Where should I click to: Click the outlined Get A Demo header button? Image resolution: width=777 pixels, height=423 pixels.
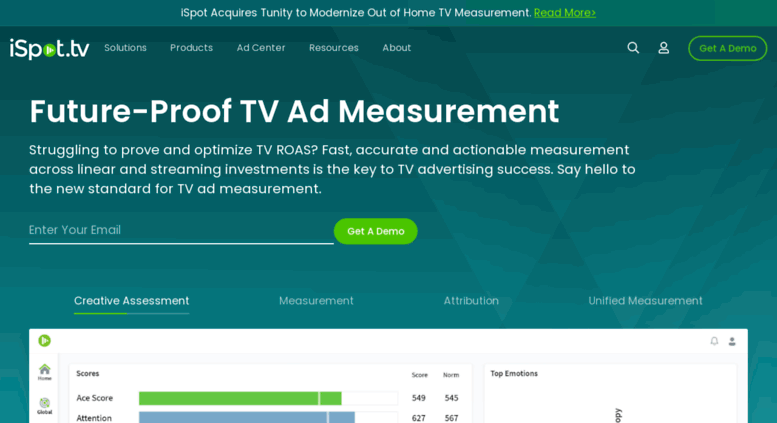[x=727, y=48]
